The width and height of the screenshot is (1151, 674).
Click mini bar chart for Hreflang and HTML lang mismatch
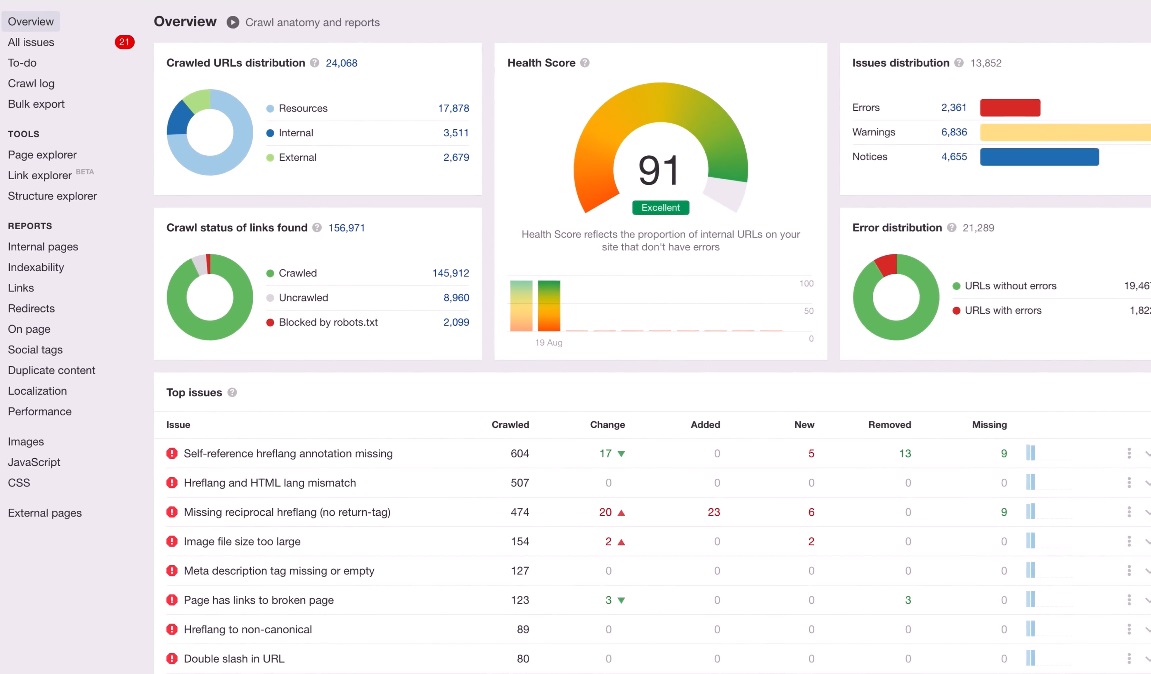click(x=1031, y=482)
